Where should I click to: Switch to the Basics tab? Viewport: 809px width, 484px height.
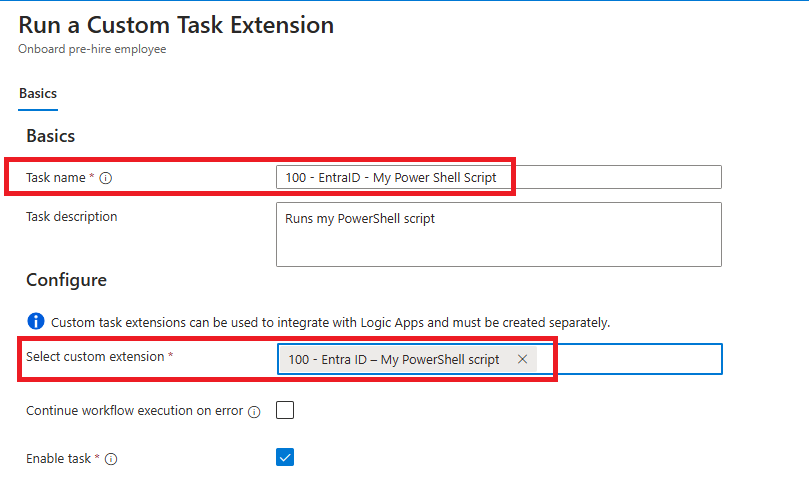pos(38,93)
